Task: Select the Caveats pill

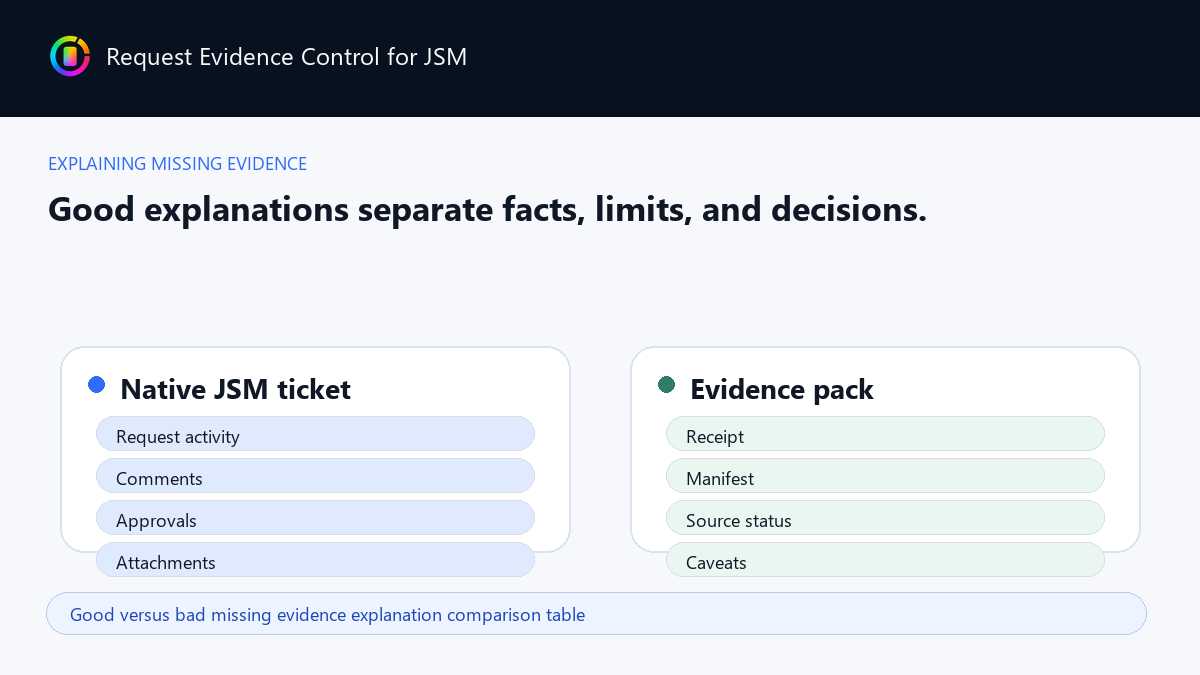Action: click(x=885, y=560)
